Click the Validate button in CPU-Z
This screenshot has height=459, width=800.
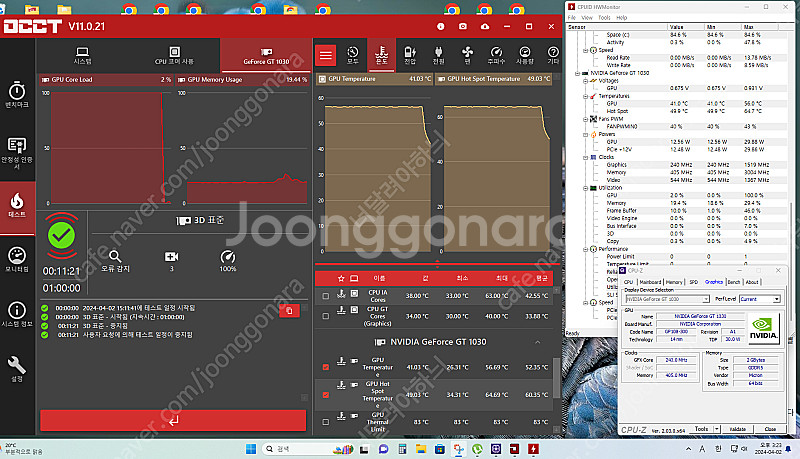(x=737, y=429)
